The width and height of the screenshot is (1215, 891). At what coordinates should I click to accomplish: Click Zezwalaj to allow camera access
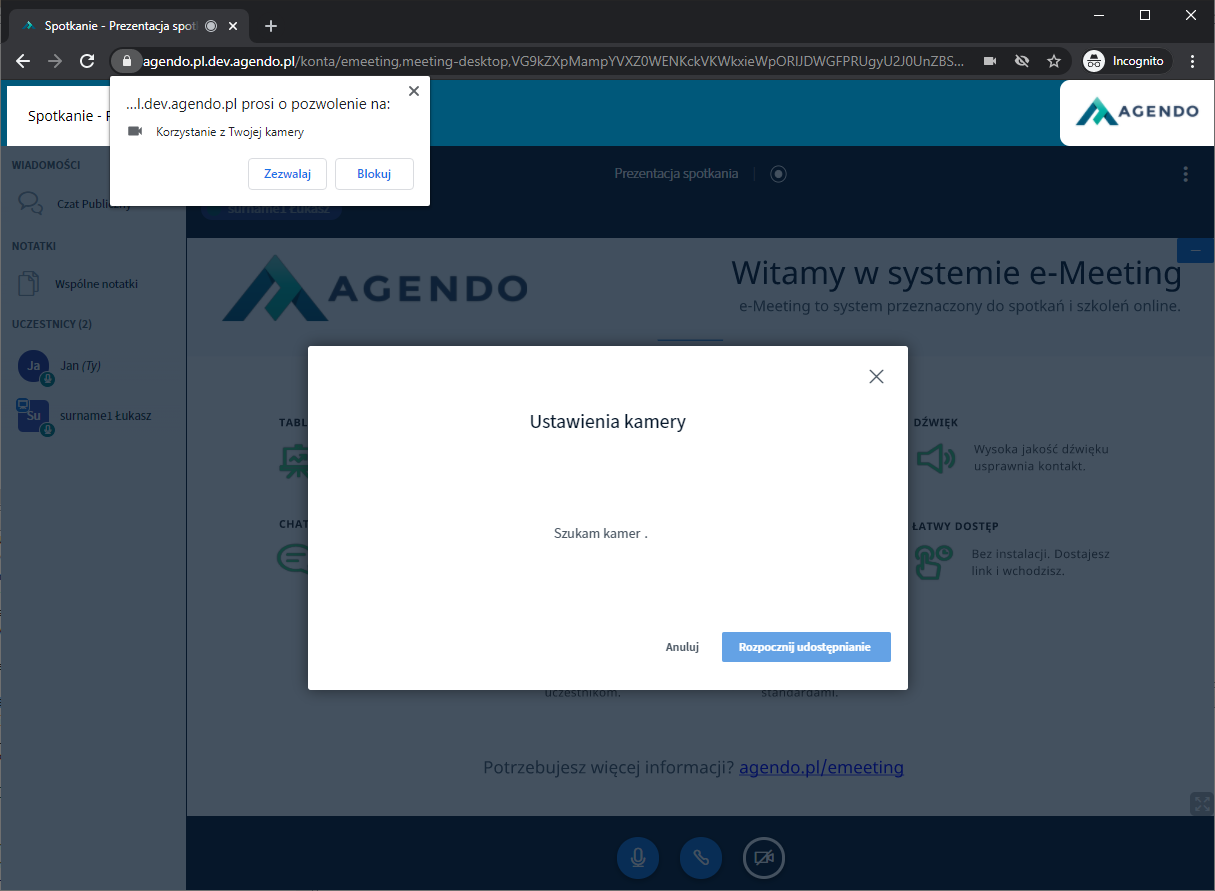click(x=287, y=174)
